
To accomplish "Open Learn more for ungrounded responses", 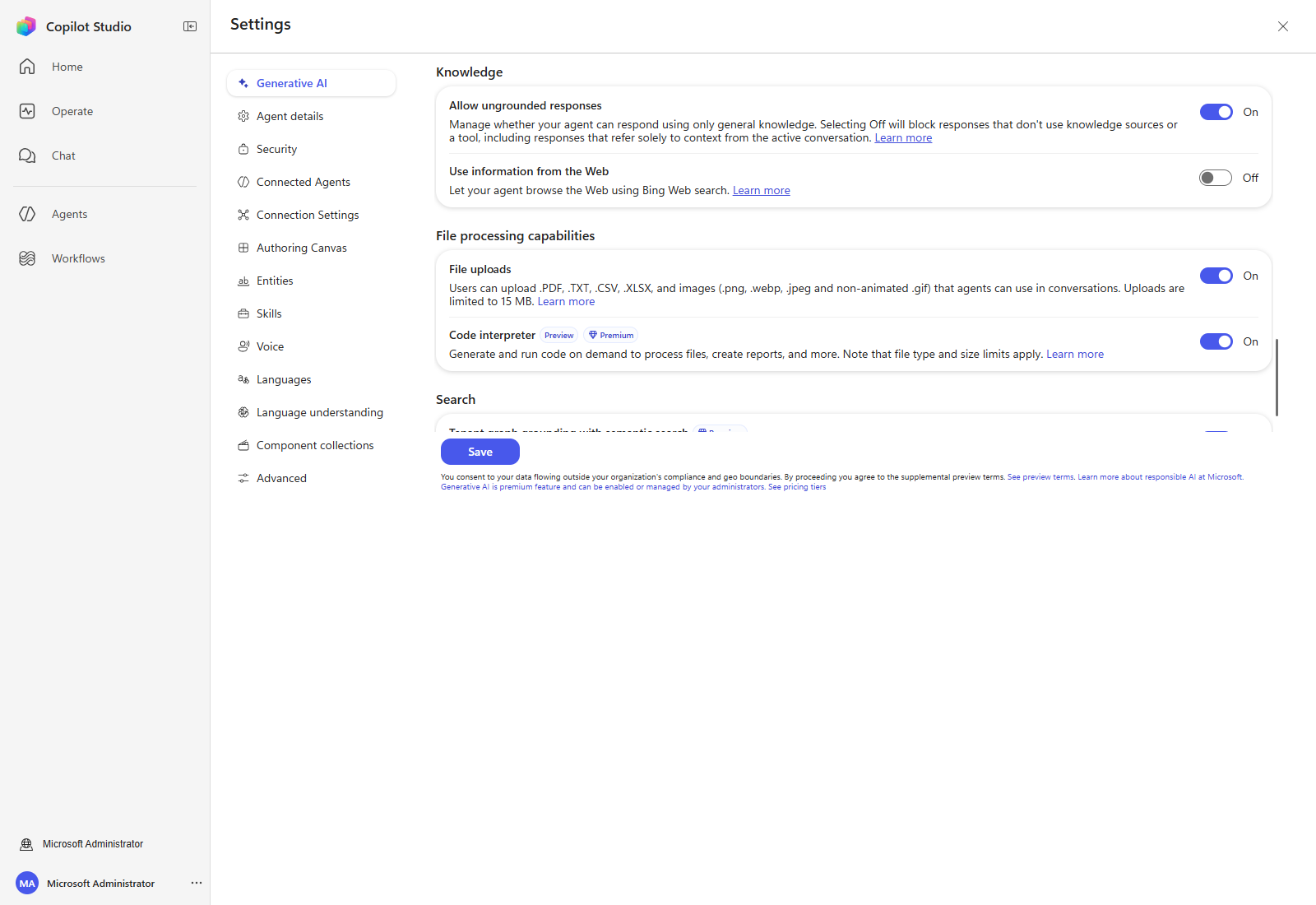I will click(x=903, y=138).
